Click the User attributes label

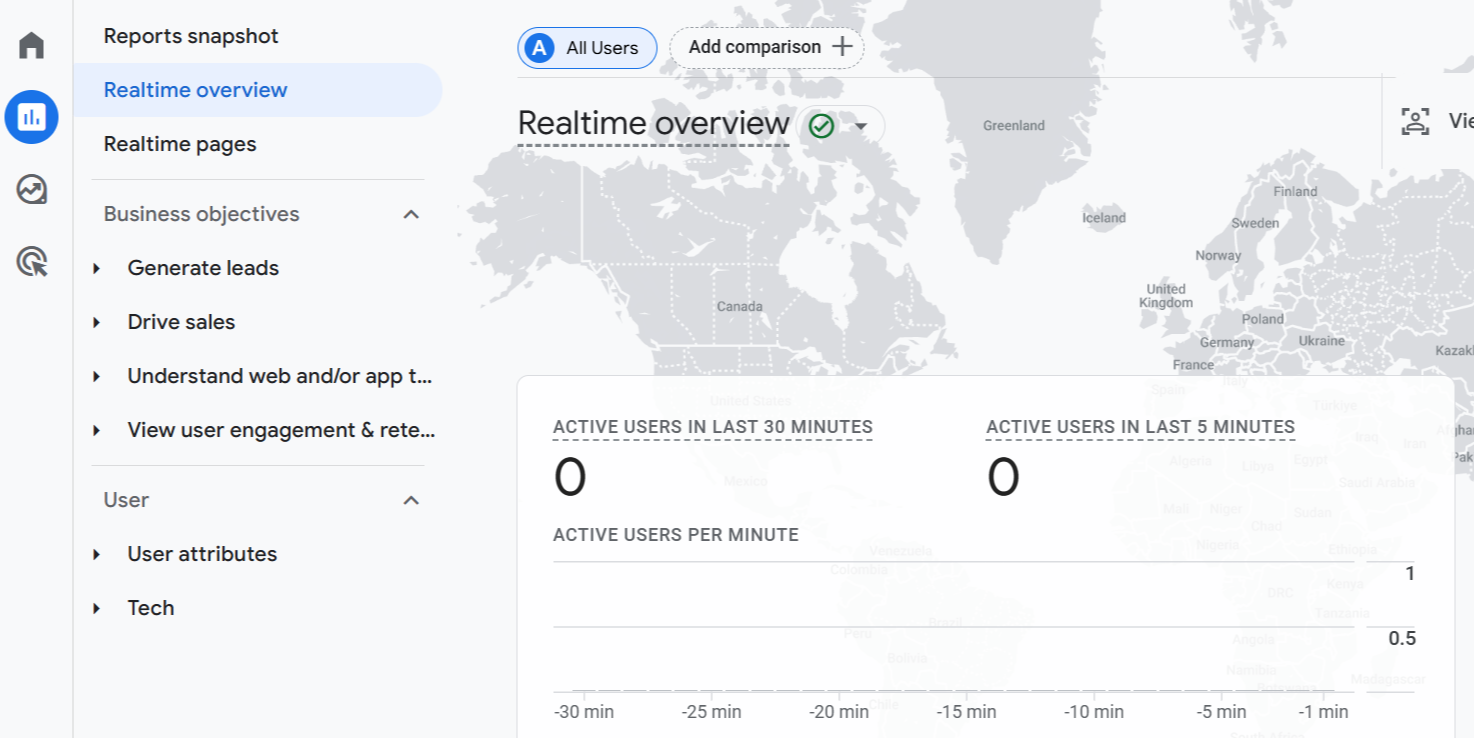(x=202, y=554)
